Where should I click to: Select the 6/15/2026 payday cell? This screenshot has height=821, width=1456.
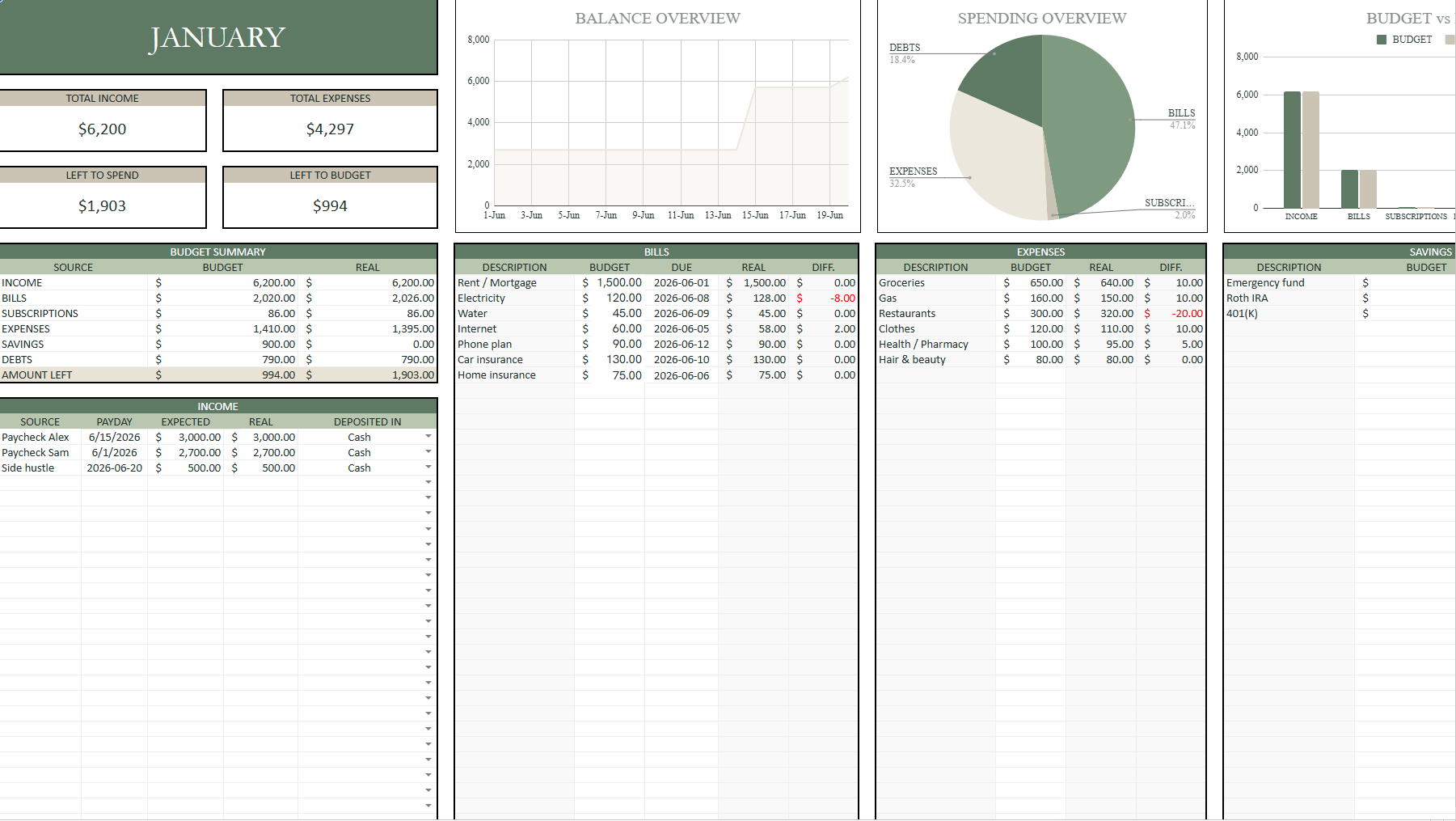(x=114, y=437)
